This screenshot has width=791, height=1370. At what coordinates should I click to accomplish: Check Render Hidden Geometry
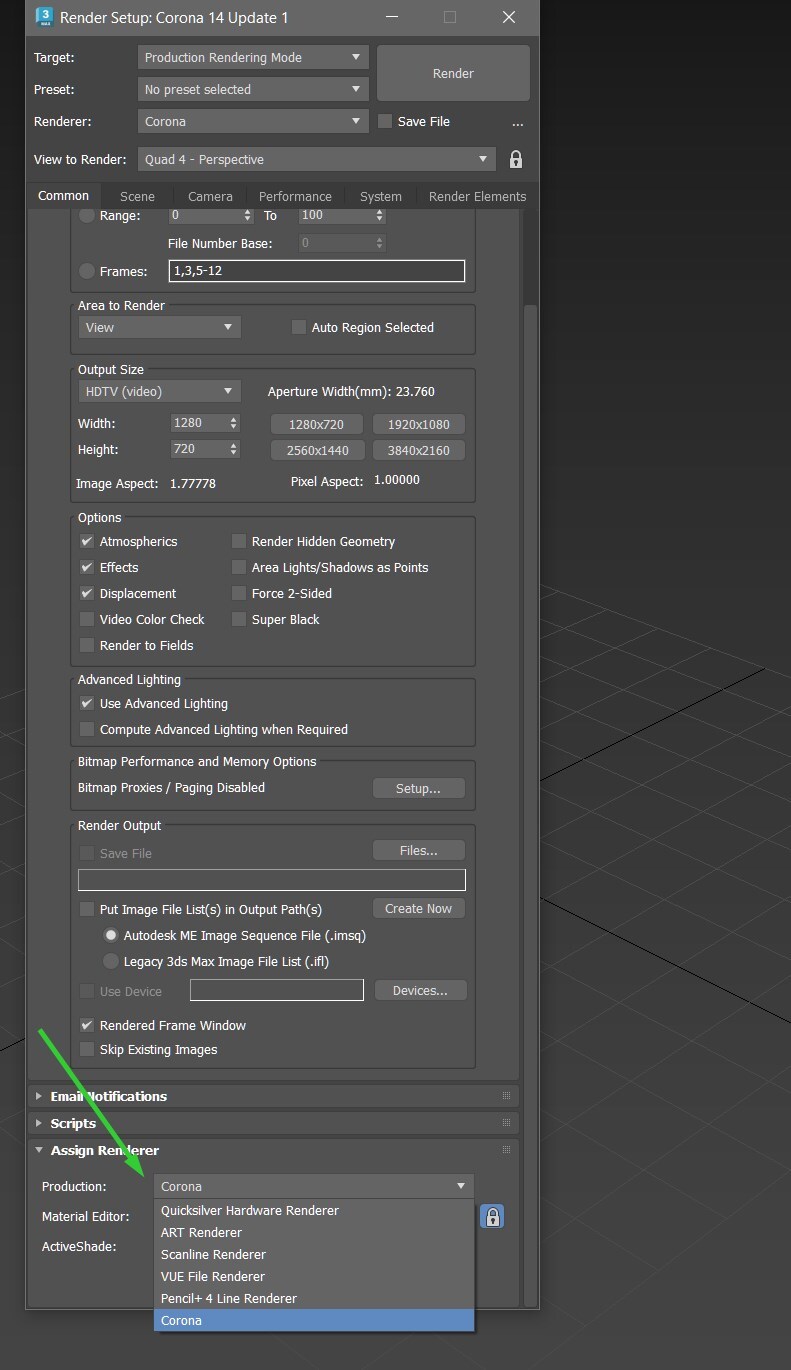click(239, 541)
